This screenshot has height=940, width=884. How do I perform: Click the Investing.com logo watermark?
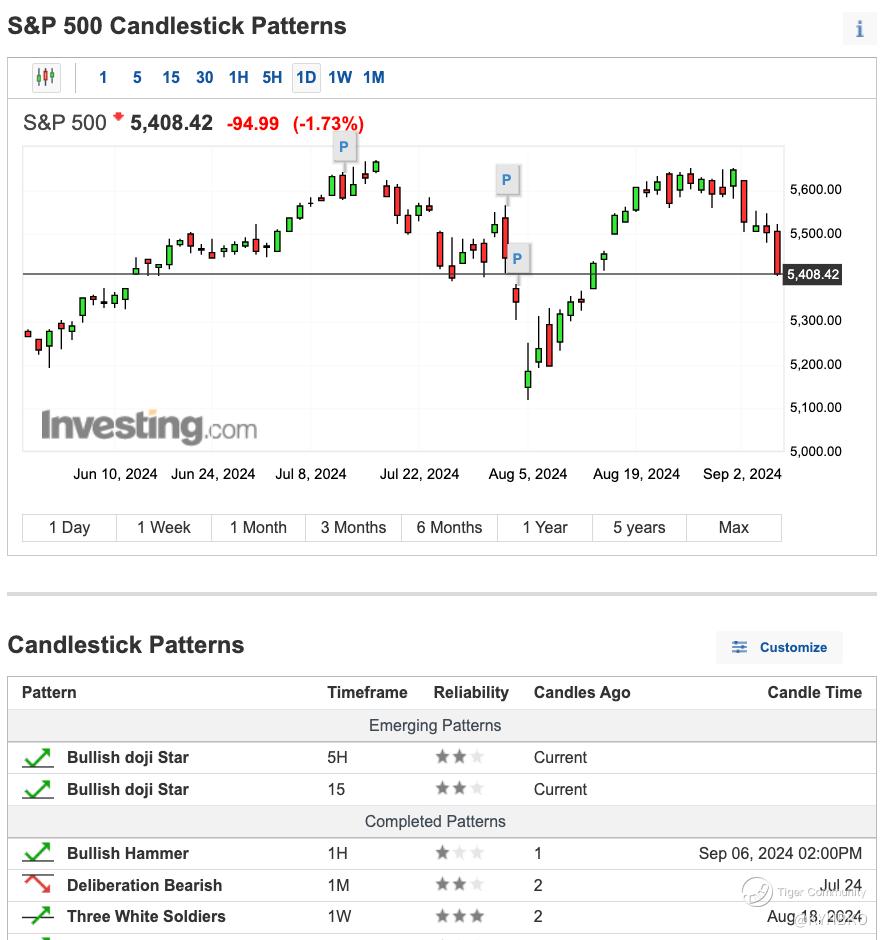point(149,427)
